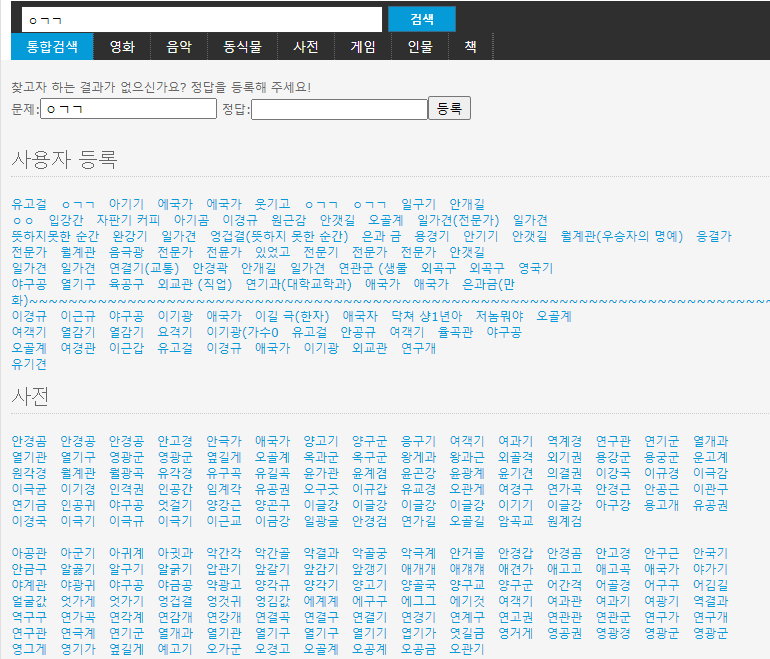The height and width of the screenshot is (659, 770).
Task: Click the 얼굴값 dictionary link
Action: click(29, 601)
